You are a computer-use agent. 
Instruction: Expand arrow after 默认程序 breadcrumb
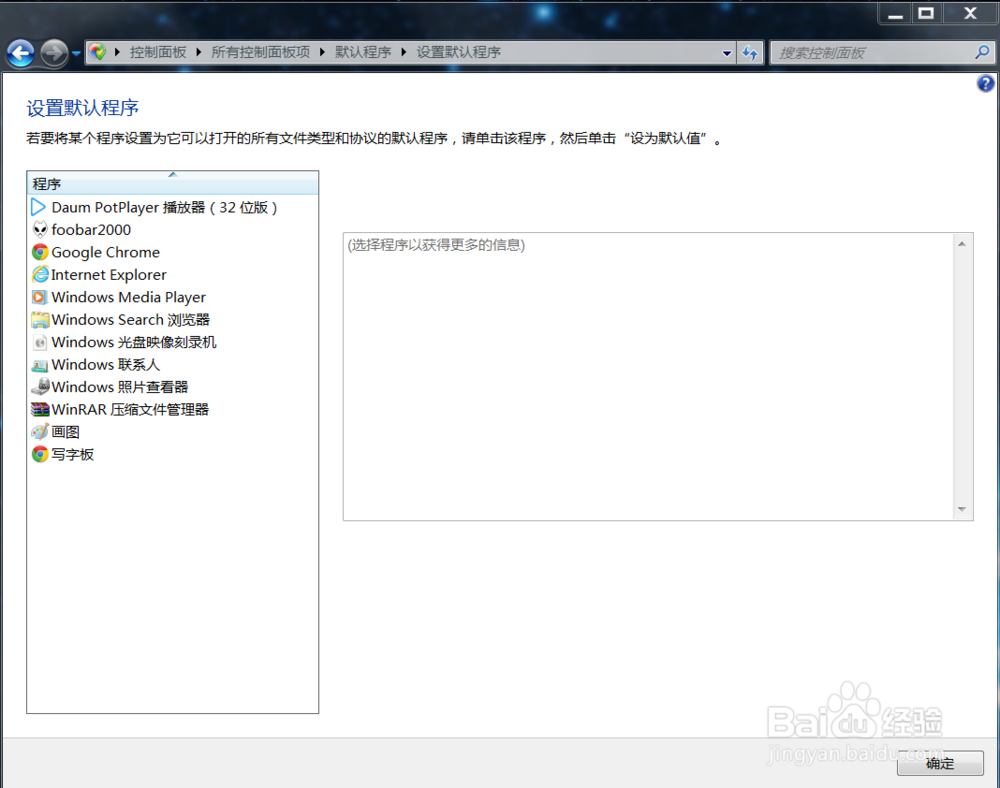404,52
